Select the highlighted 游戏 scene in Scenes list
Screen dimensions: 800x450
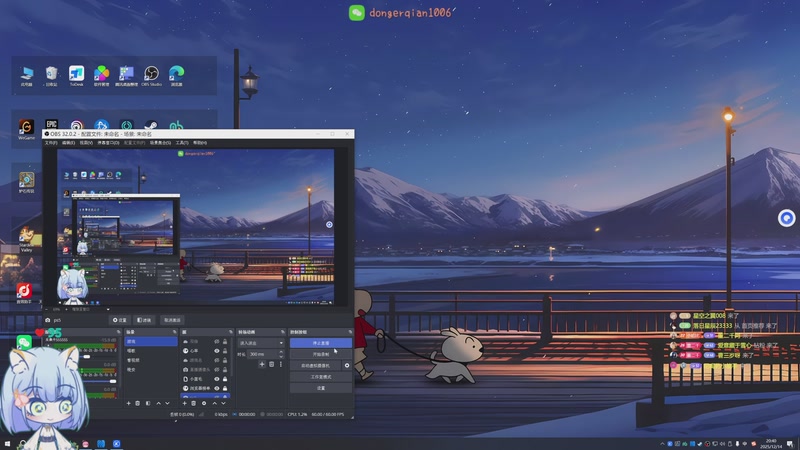151,341
